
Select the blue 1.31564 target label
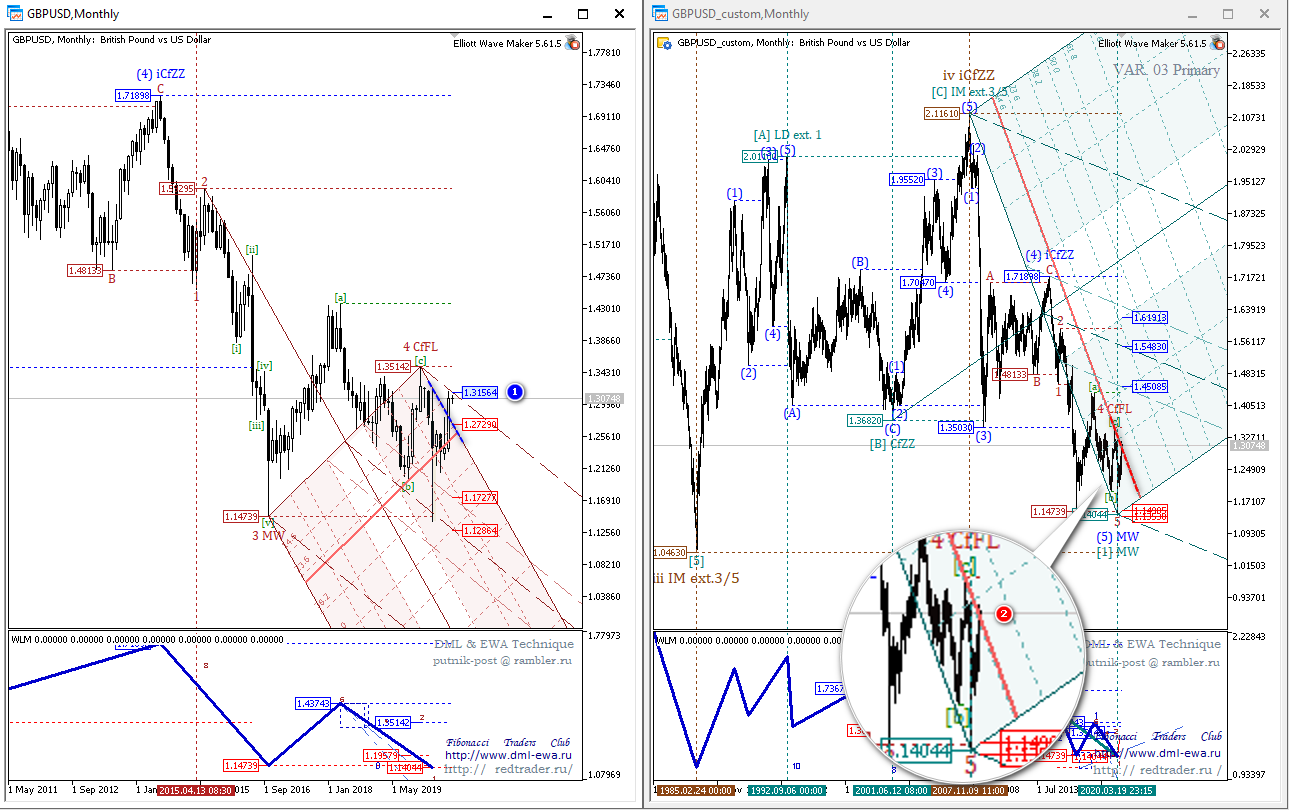click(480, 393)
